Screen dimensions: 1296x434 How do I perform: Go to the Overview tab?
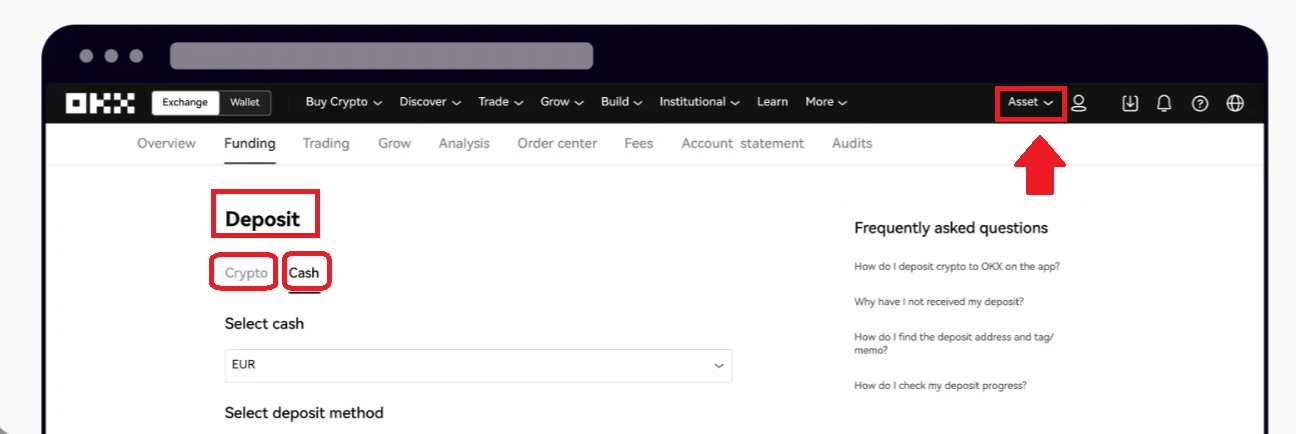[166, 143]
